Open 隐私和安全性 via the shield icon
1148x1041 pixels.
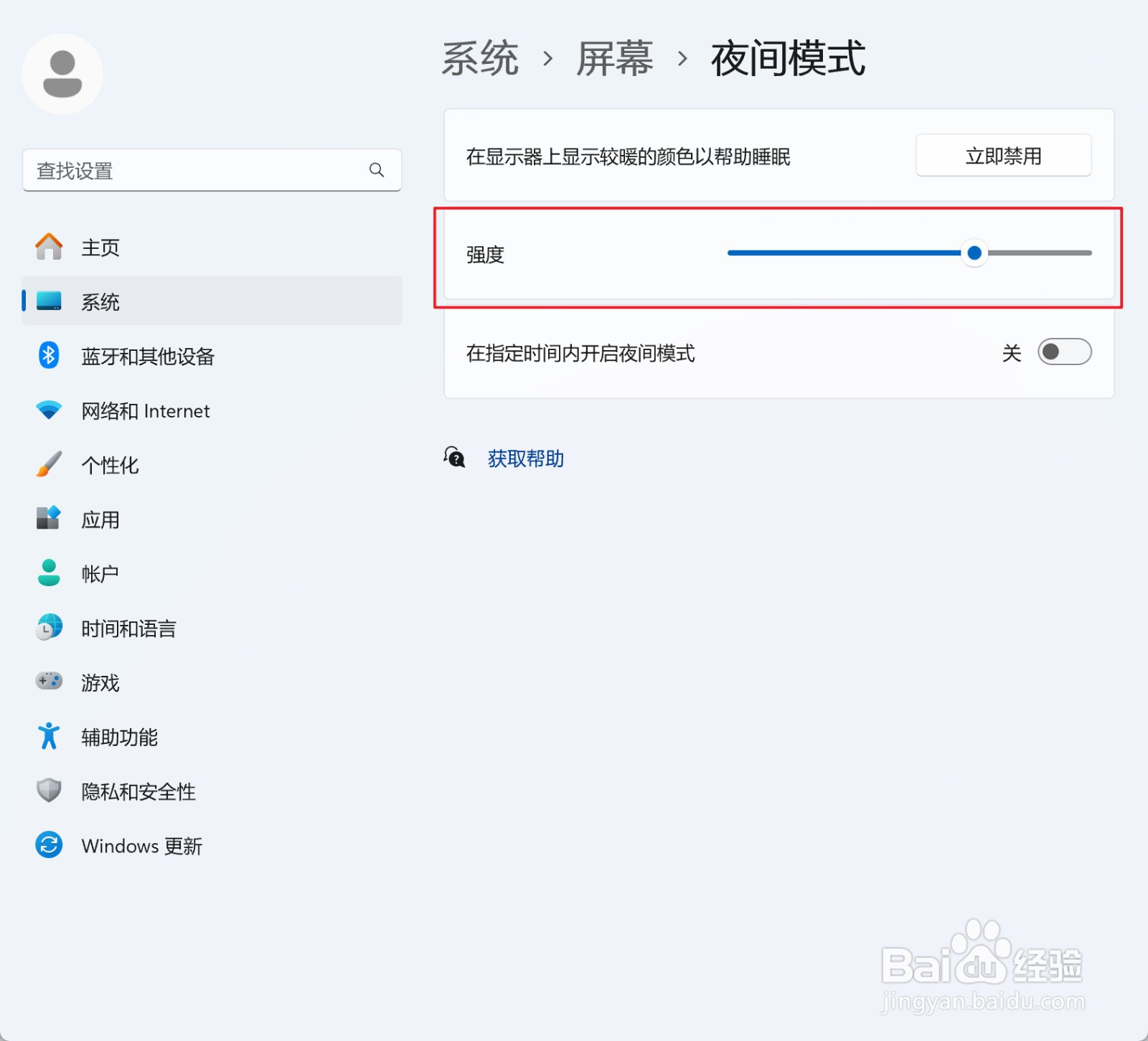pyautogui.click(x=47, y=790)
